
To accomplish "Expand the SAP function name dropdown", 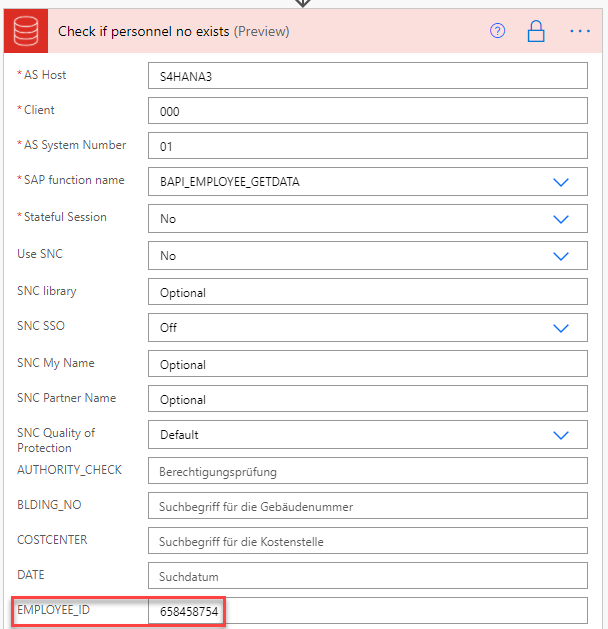I will [x=561, y=182].
